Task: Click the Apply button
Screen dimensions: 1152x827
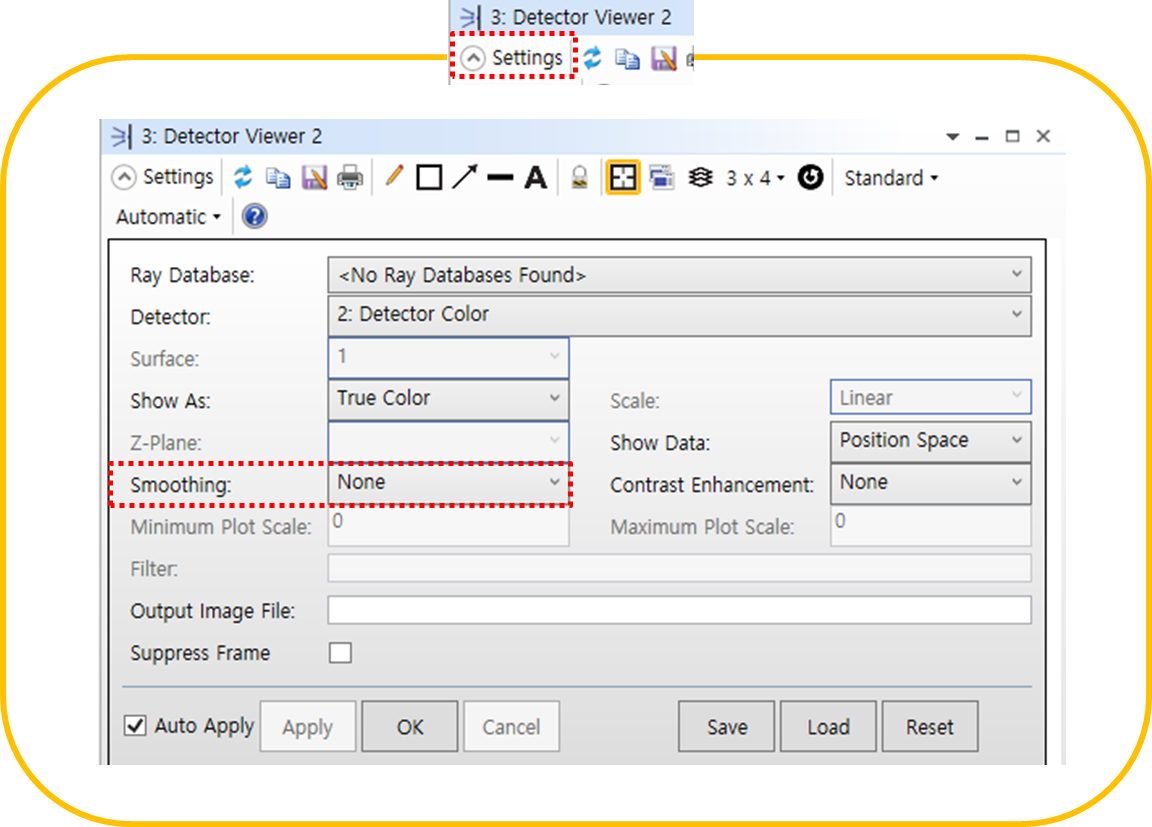Action: 308,726
